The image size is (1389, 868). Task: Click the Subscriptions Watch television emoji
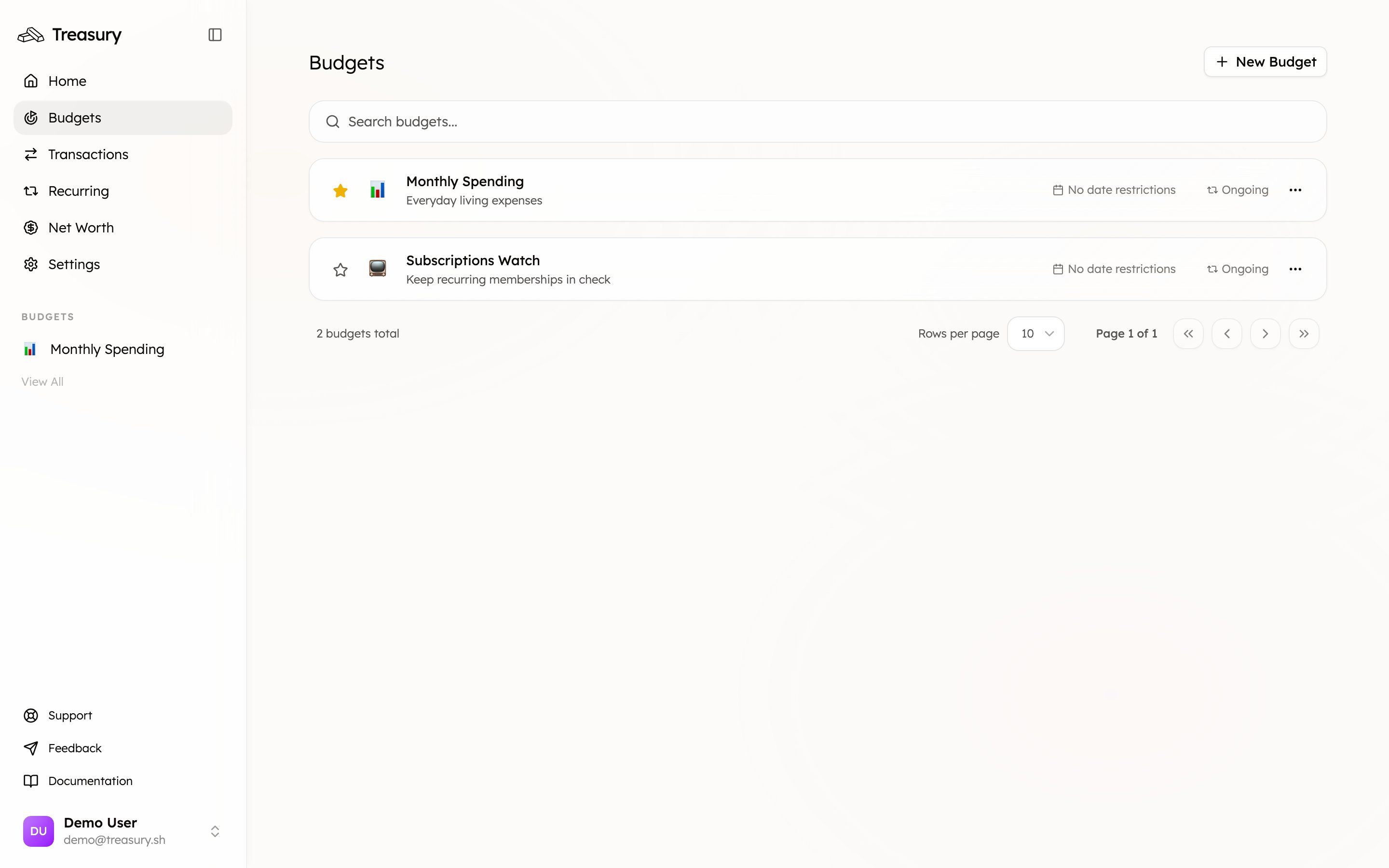pyautogui.click(x=378, y=269)
